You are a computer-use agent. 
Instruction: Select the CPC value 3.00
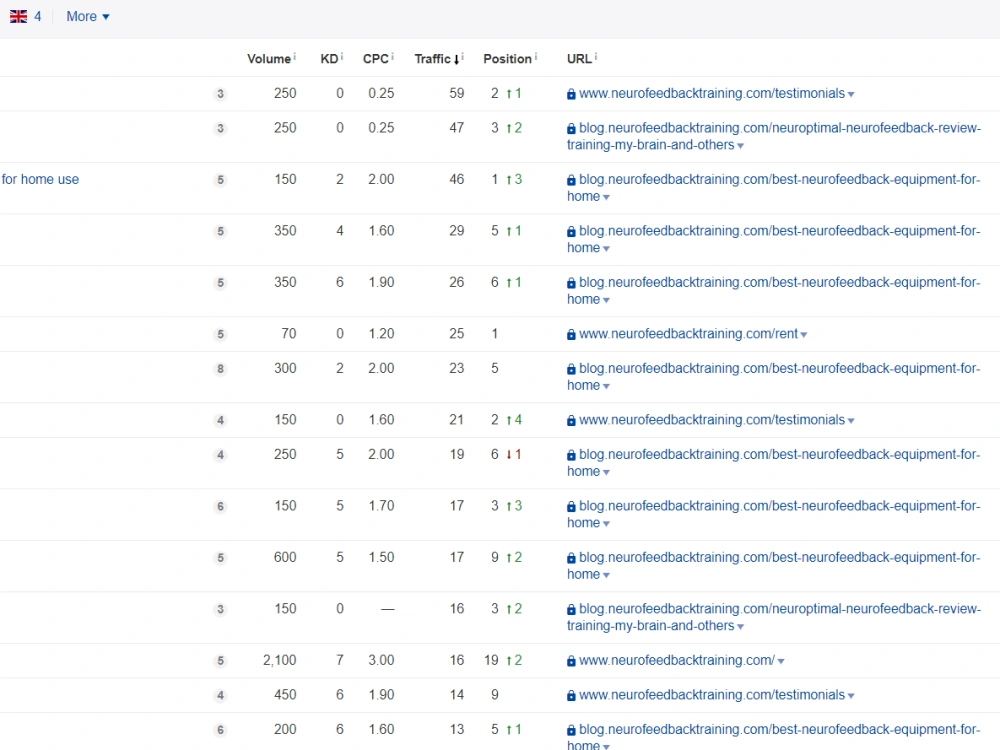[x=381, y=660]
